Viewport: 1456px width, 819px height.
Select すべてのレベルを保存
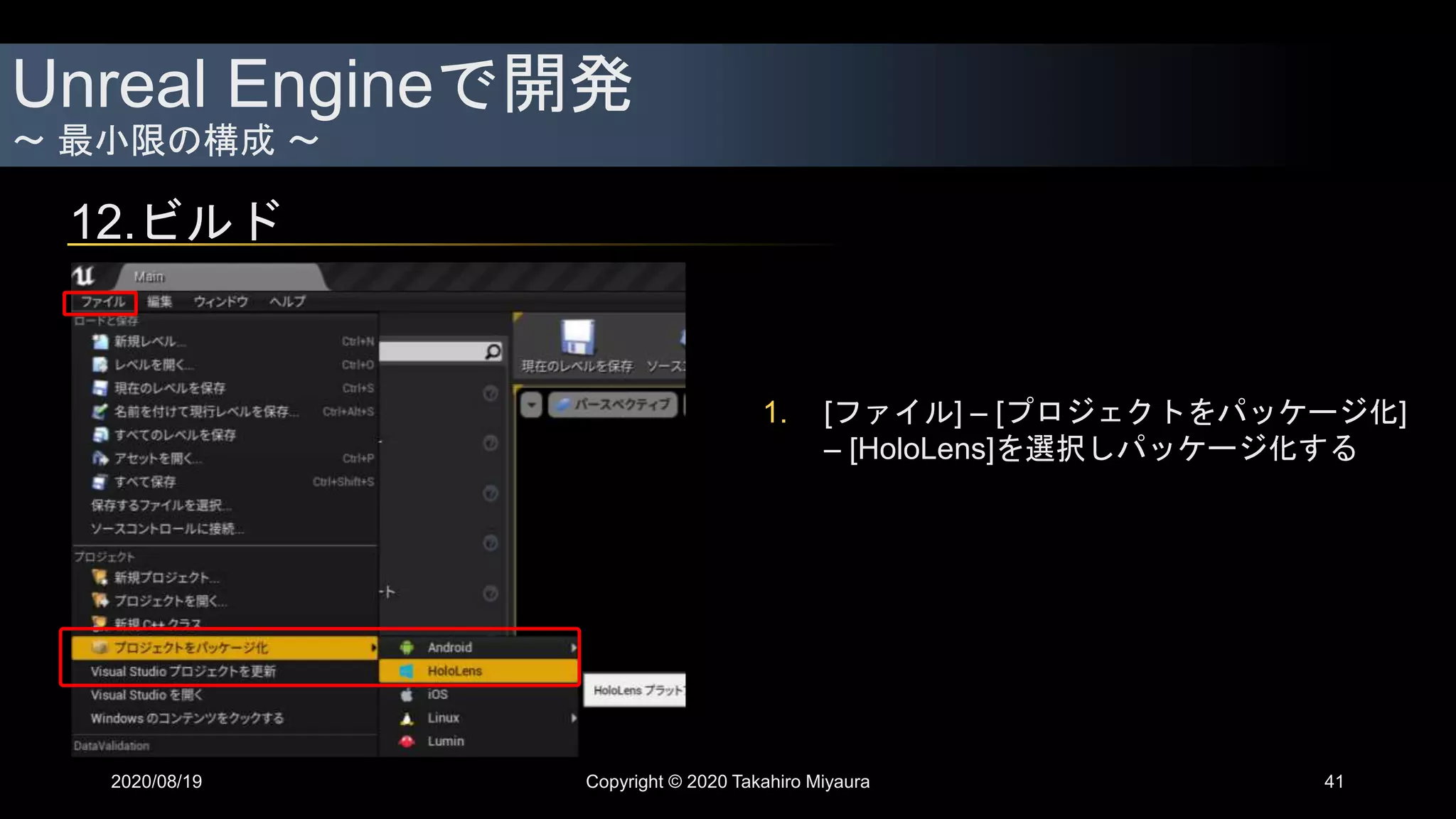[x=225, y=434]
